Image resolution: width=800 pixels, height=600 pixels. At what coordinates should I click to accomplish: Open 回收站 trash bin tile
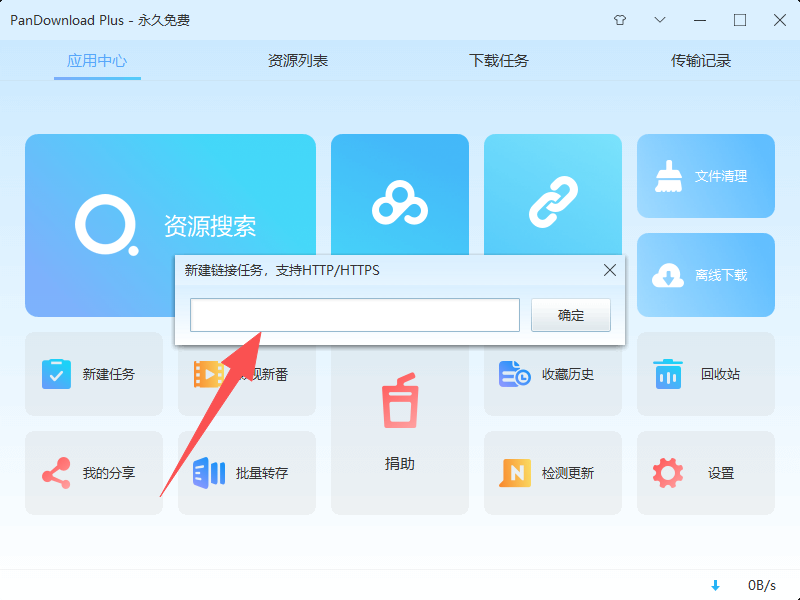(706, 374)
